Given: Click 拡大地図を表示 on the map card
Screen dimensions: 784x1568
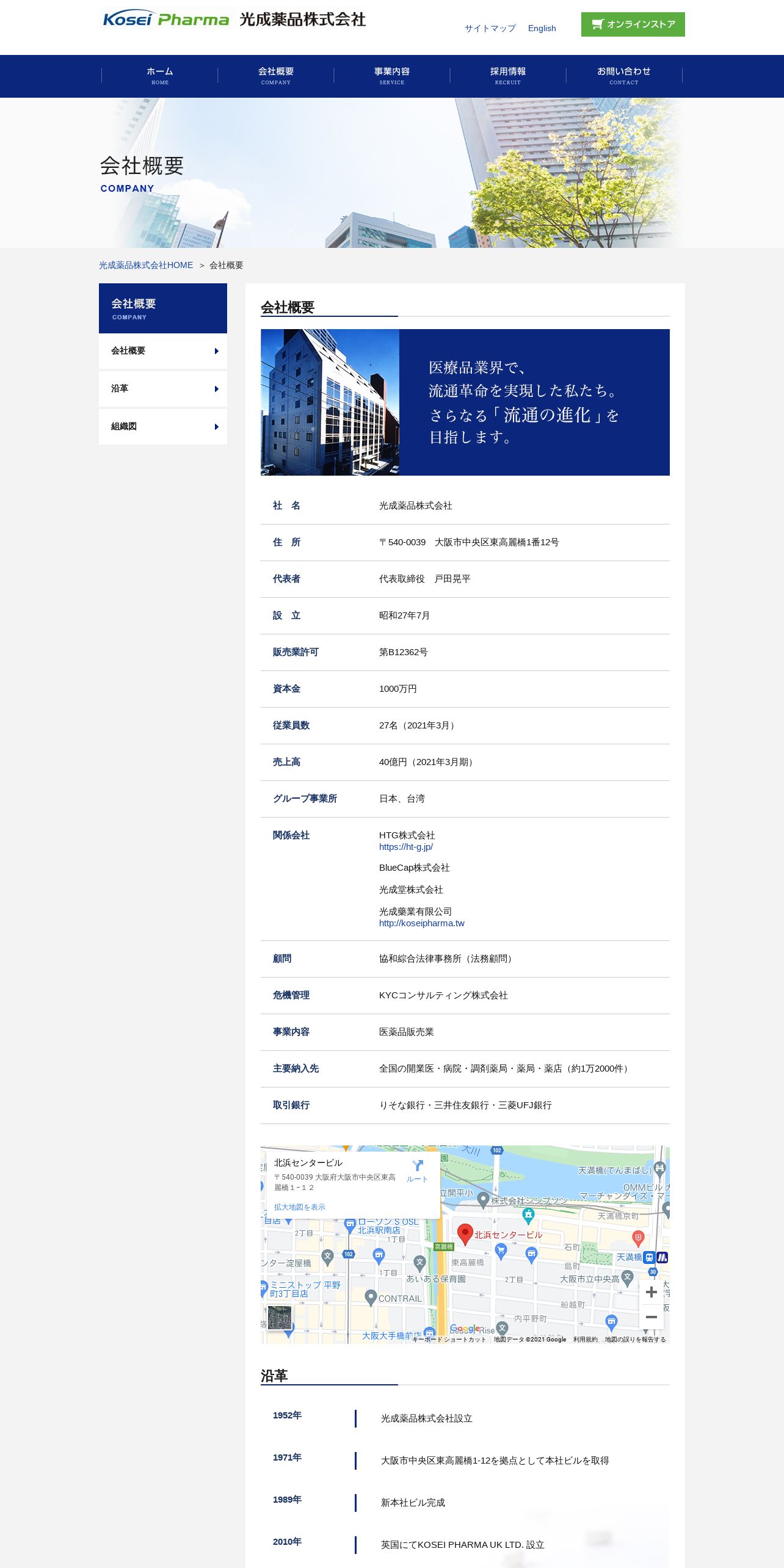Looking at the screenshot, I should (x=299, y=1207).
